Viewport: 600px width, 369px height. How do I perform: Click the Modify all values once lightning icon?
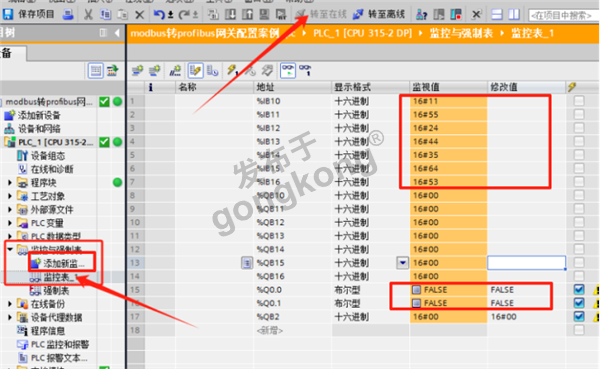click(232, 70)
